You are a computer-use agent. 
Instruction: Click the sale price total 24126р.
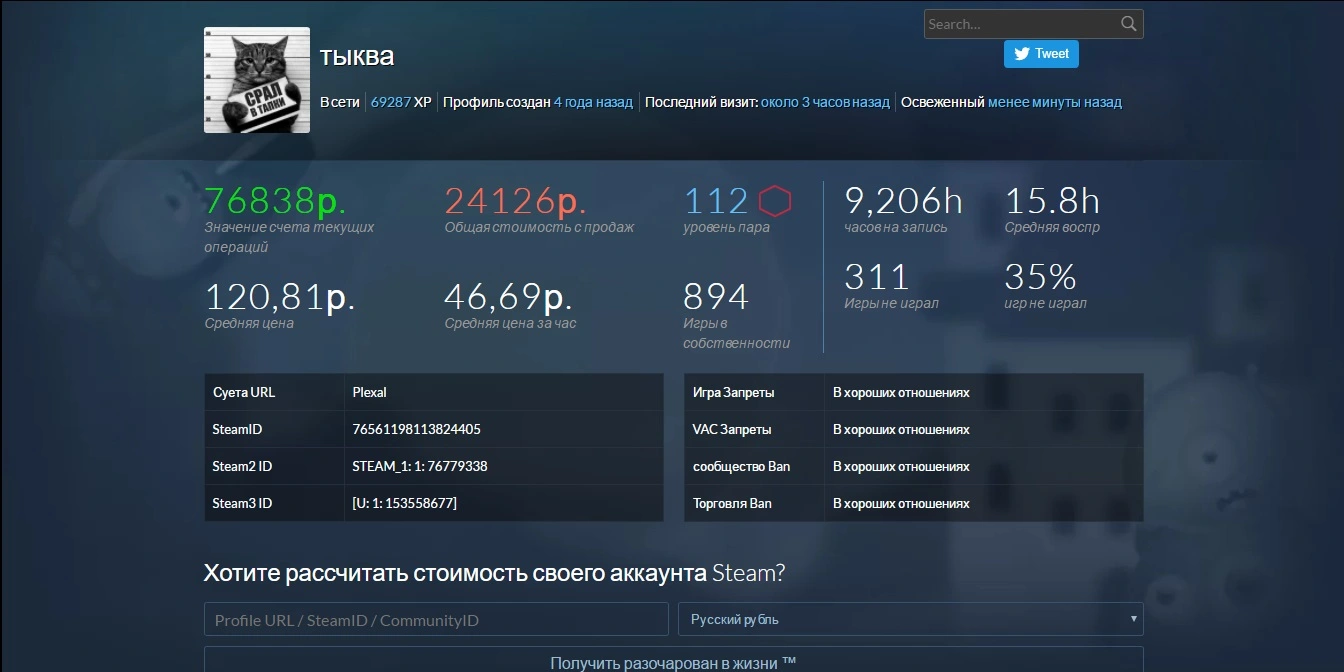[515, 202]
